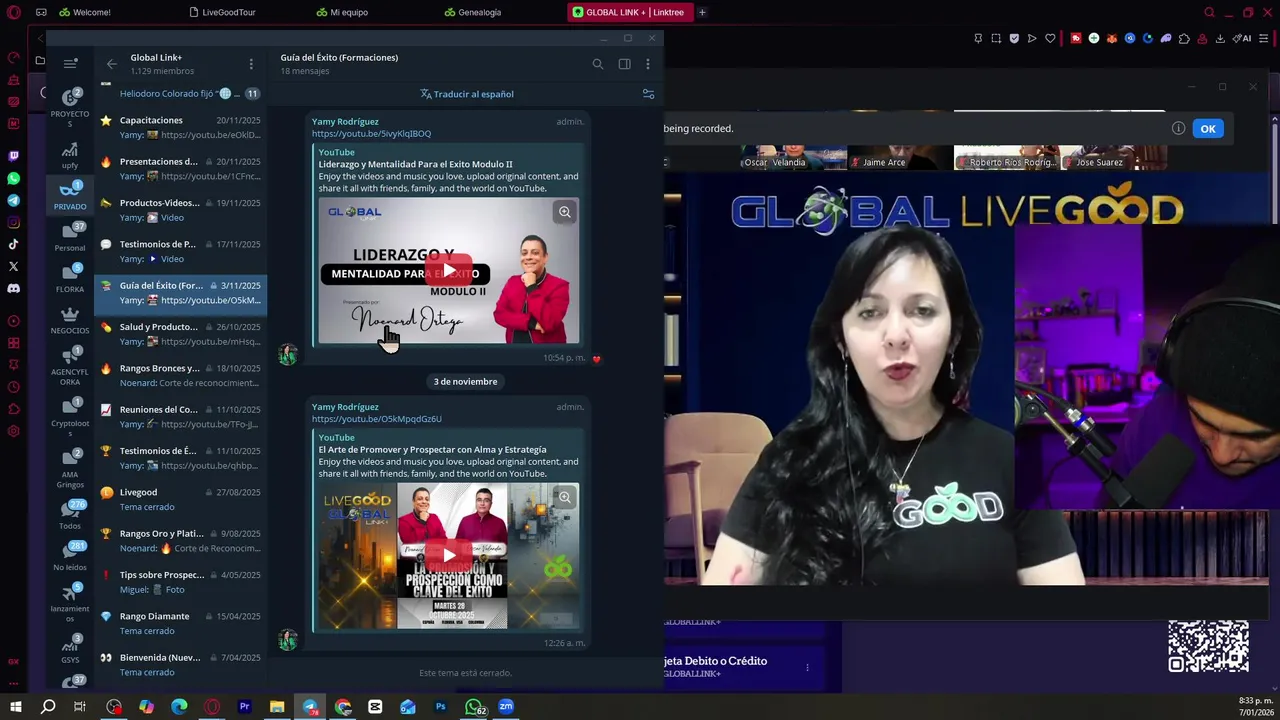Open the PROYECTOS chat folder
The width and height of the screenshot is (1280, 720).
click(70, 104)
